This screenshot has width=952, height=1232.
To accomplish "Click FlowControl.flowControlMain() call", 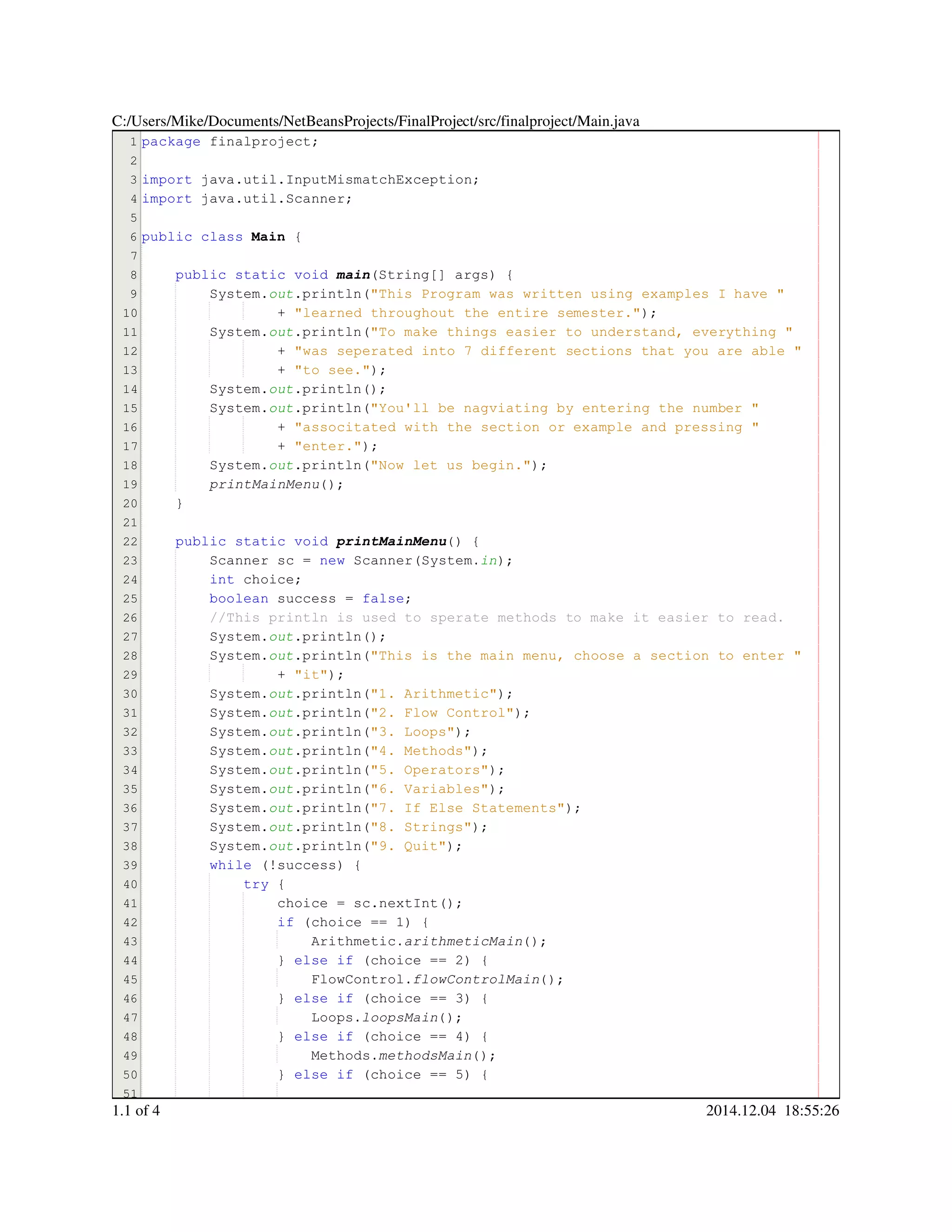I will (436, 980).
